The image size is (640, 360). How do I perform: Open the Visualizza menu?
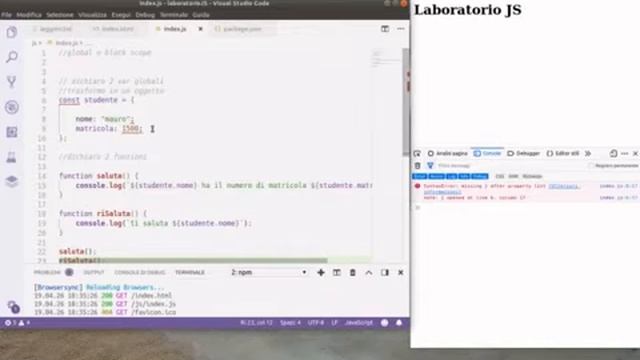(93, 15)
